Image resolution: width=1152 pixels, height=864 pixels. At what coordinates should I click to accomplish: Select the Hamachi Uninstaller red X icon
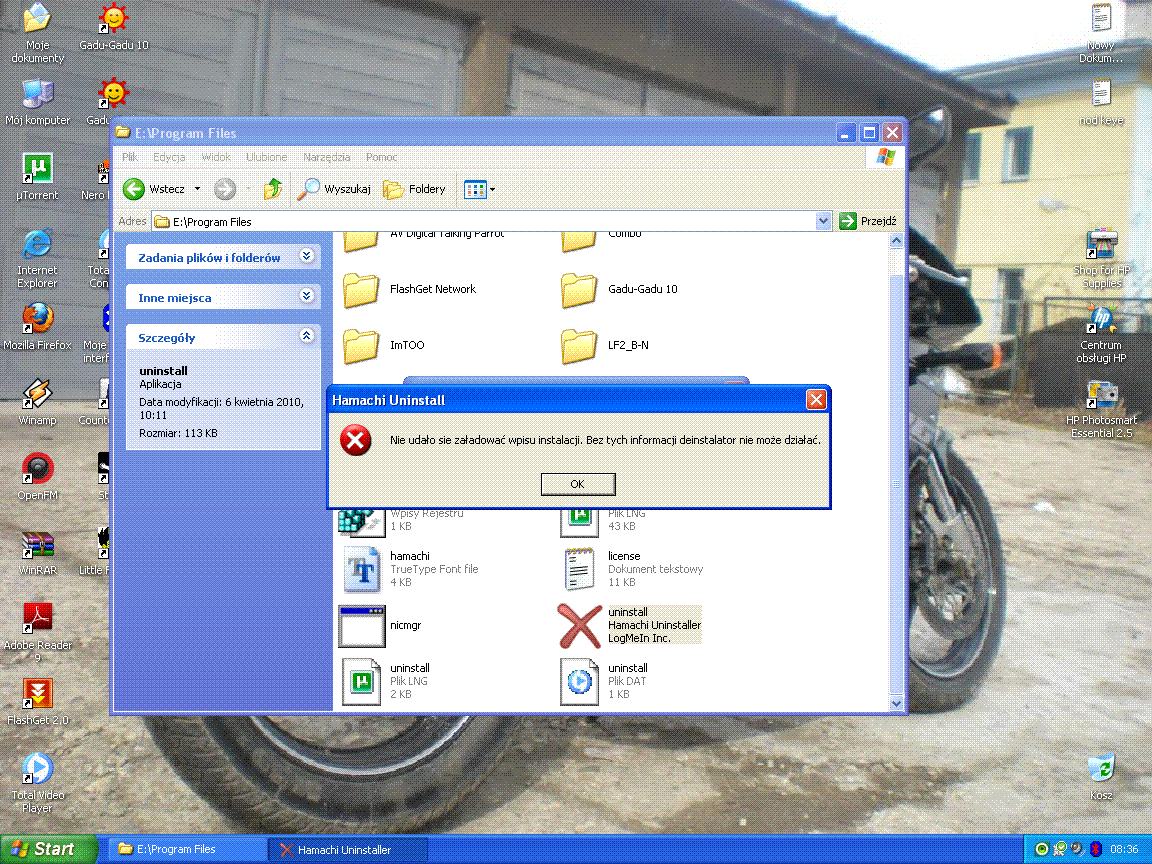click(x=580, y=626)
